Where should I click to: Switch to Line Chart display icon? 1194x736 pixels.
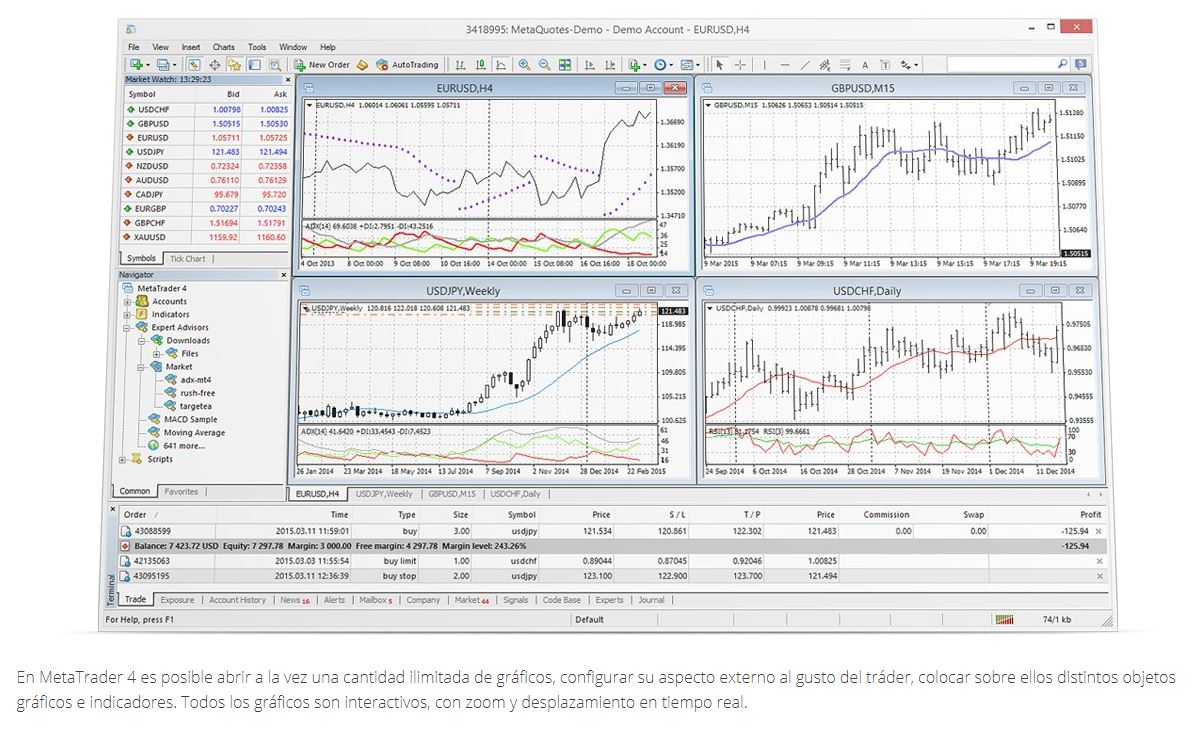(501, 65)
